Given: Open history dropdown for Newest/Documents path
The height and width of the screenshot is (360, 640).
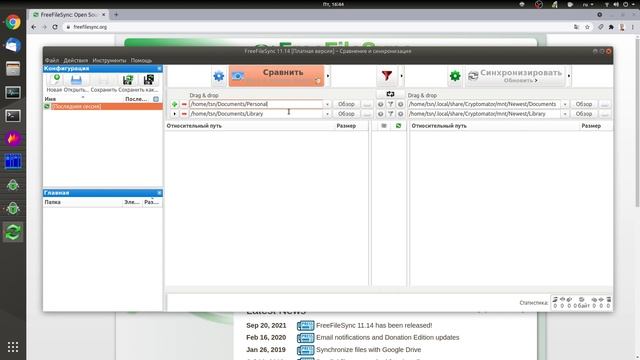Looking at the screenshot, I should tap(565, 104).
